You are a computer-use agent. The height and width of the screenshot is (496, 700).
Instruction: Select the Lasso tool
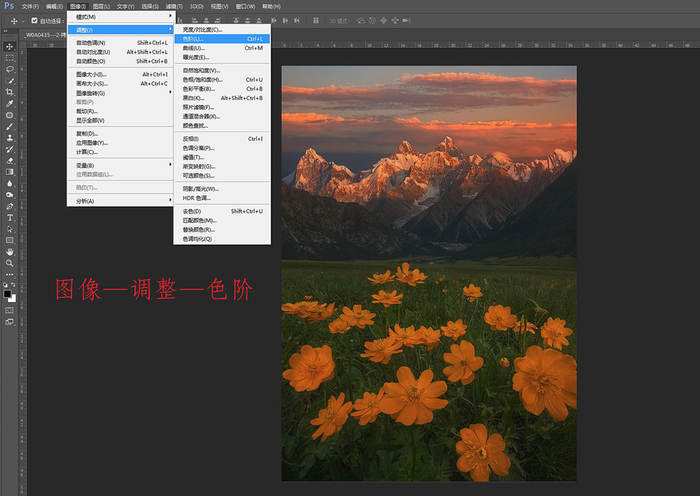(x=10, y=69)
